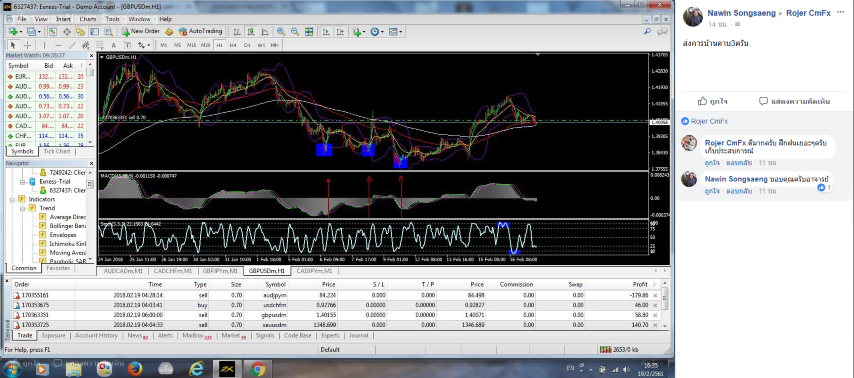The image size is (854, 378).
Task: Select the Trendline tool
Action: tap(72, 45)
